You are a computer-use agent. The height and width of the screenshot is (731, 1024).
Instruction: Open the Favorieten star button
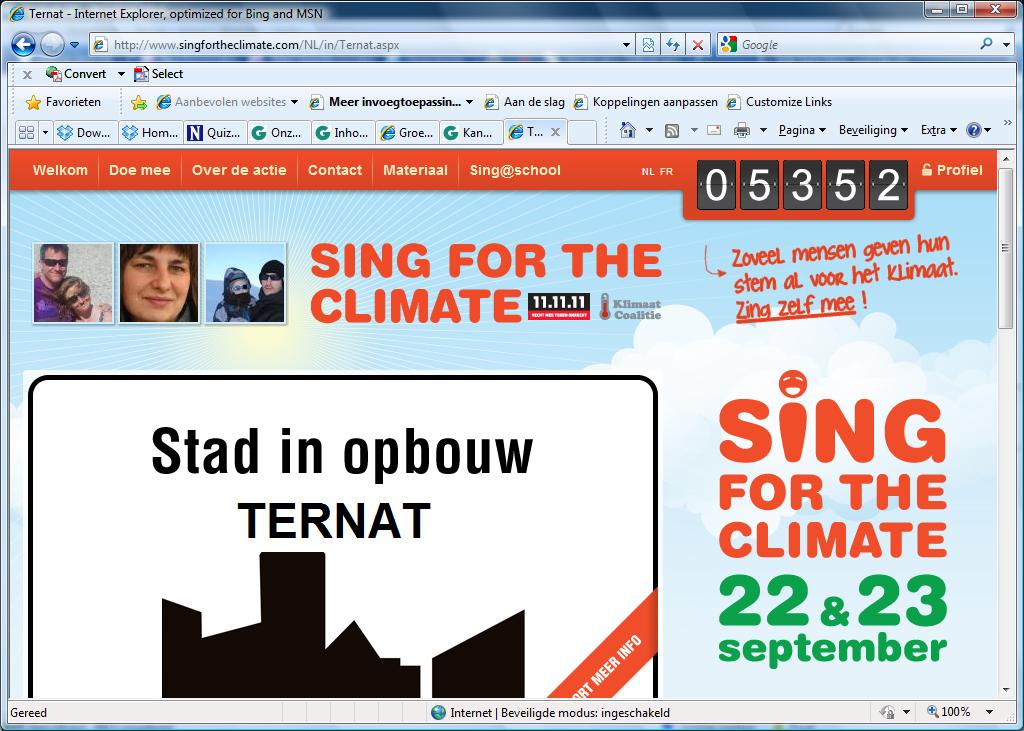click(x=63, y=102)
